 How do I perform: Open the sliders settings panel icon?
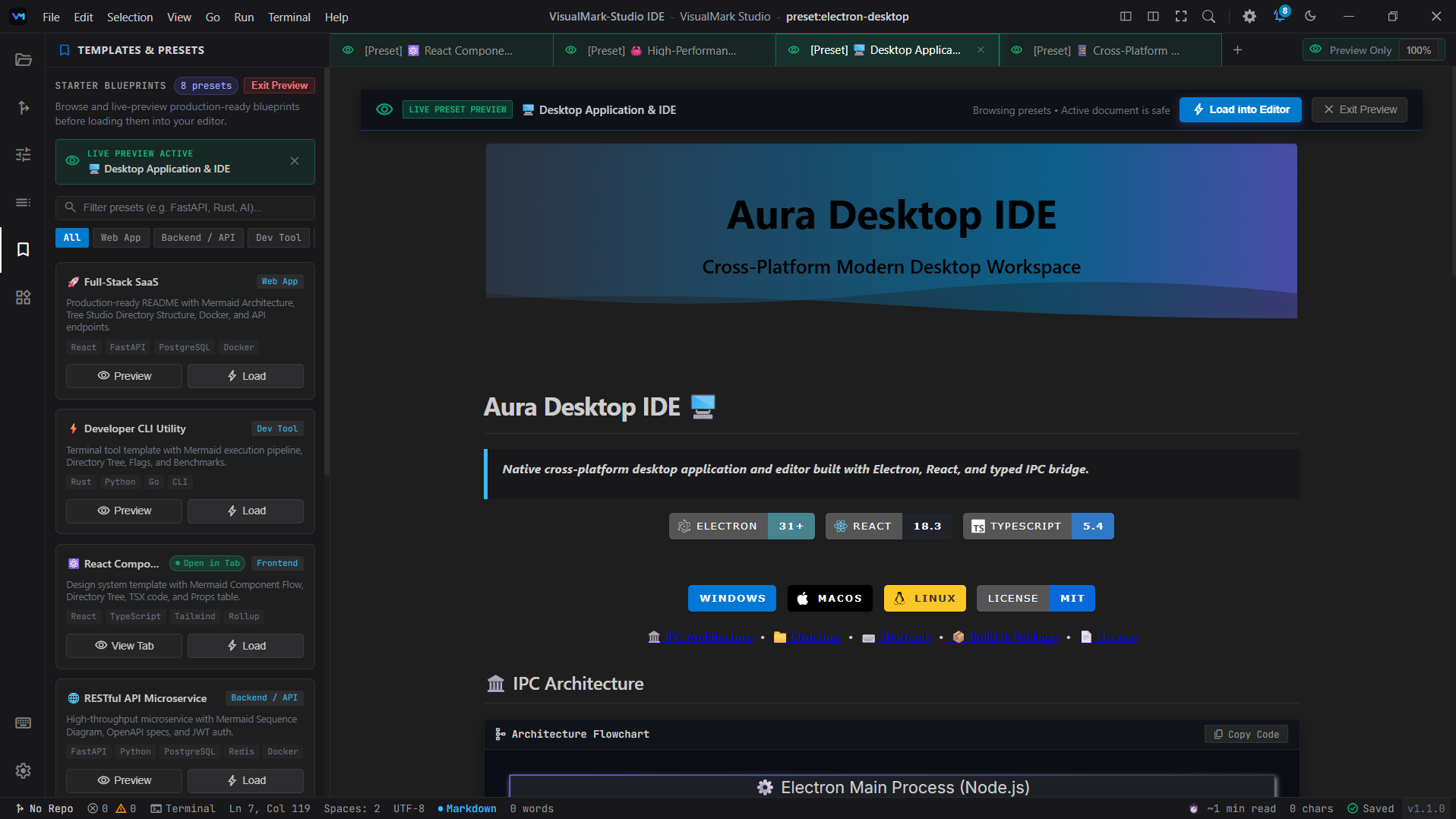coord(23,154)
